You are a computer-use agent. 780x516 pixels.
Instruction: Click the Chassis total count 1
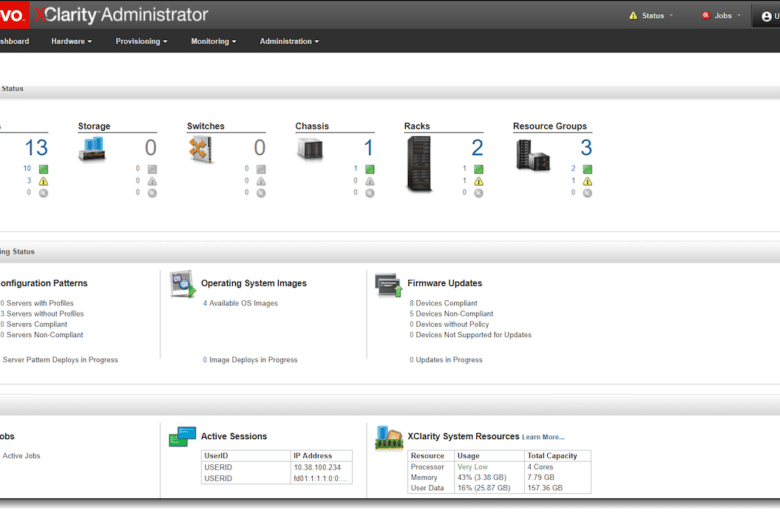point(368,148)
